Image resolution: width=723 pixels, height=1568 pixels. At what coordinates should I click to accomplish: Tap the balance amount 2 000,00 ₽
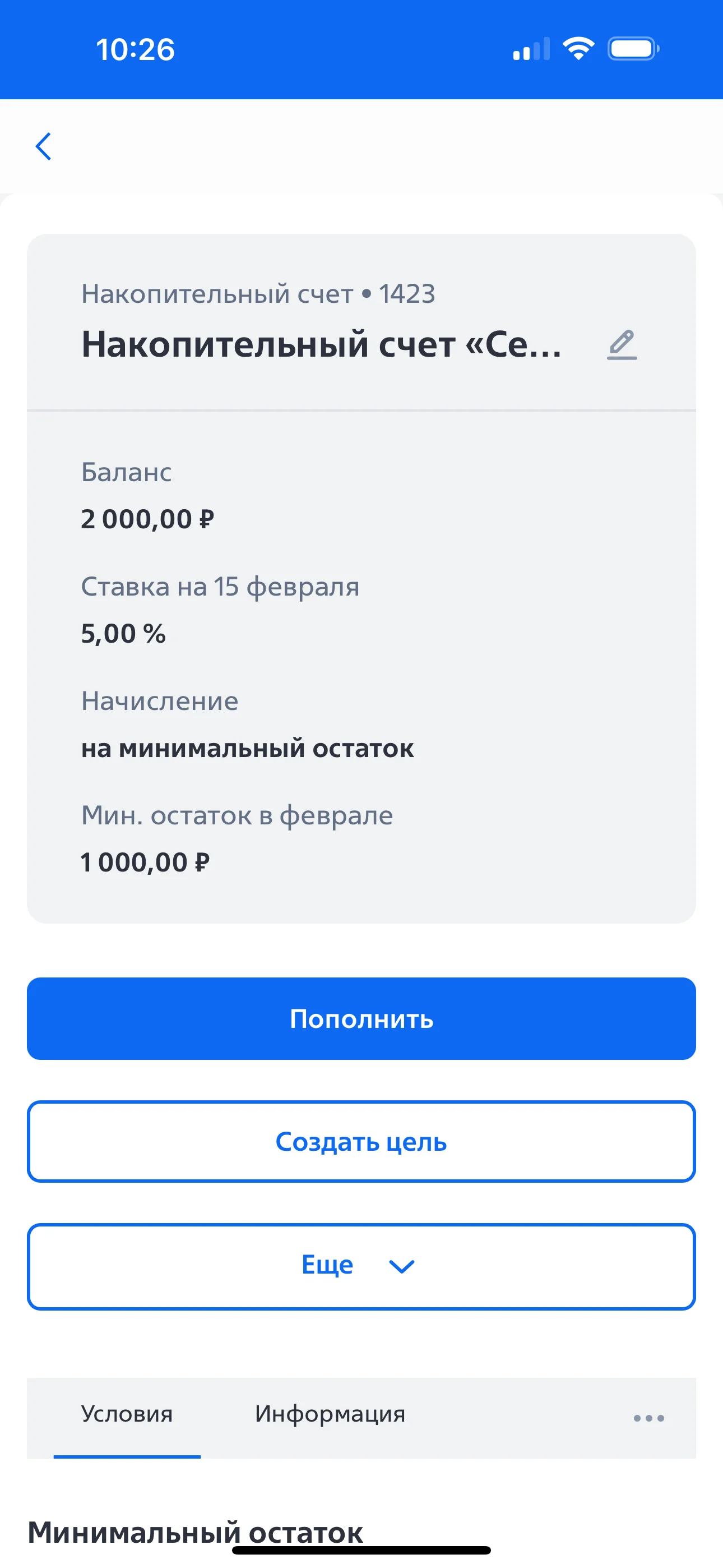tap(147, 519)
